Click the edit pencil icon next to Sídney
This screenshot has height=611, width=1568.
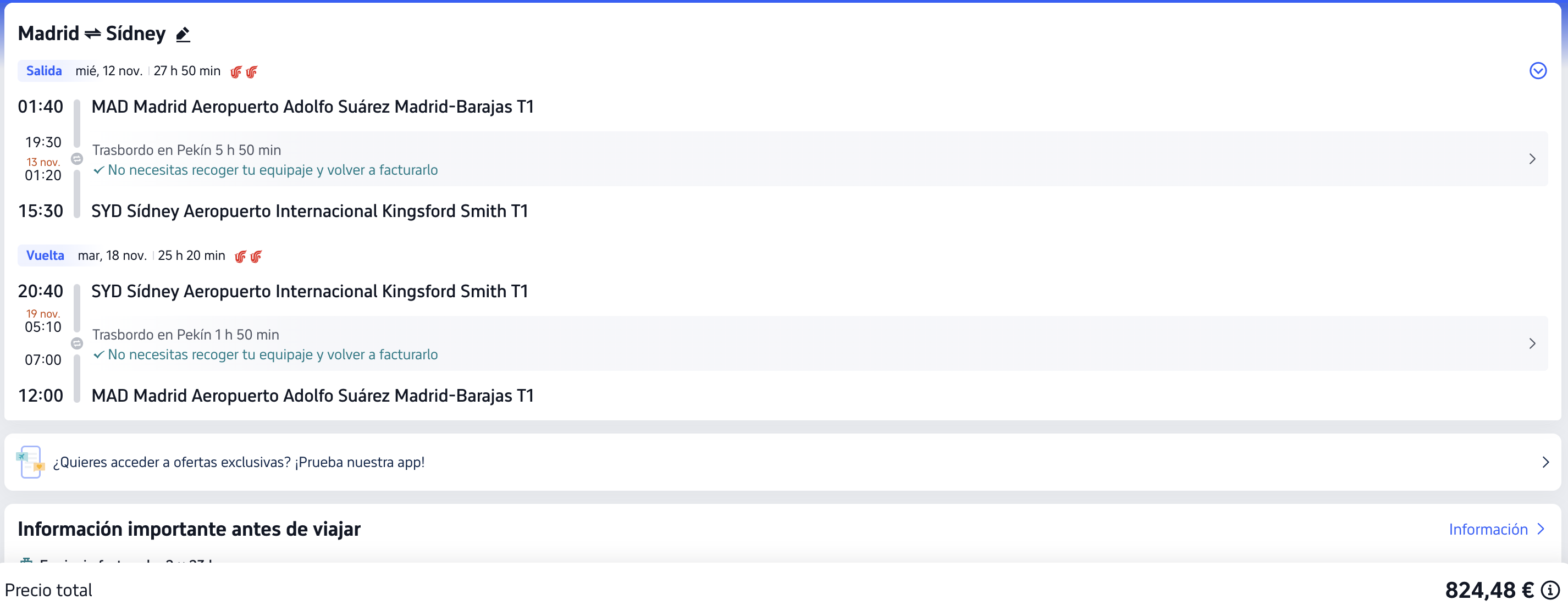click(183, 35)
